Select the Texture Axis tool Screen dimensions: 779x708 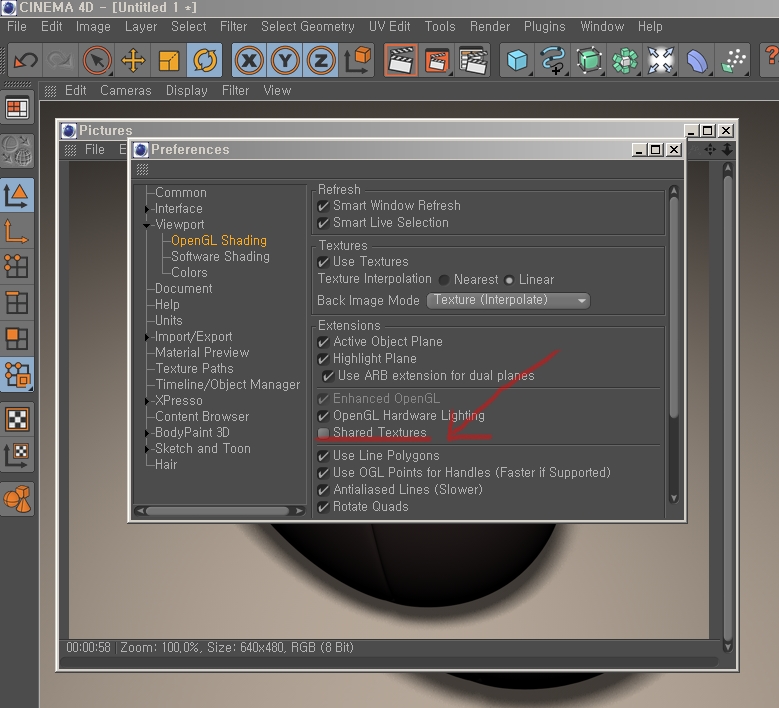coord(17,455)
